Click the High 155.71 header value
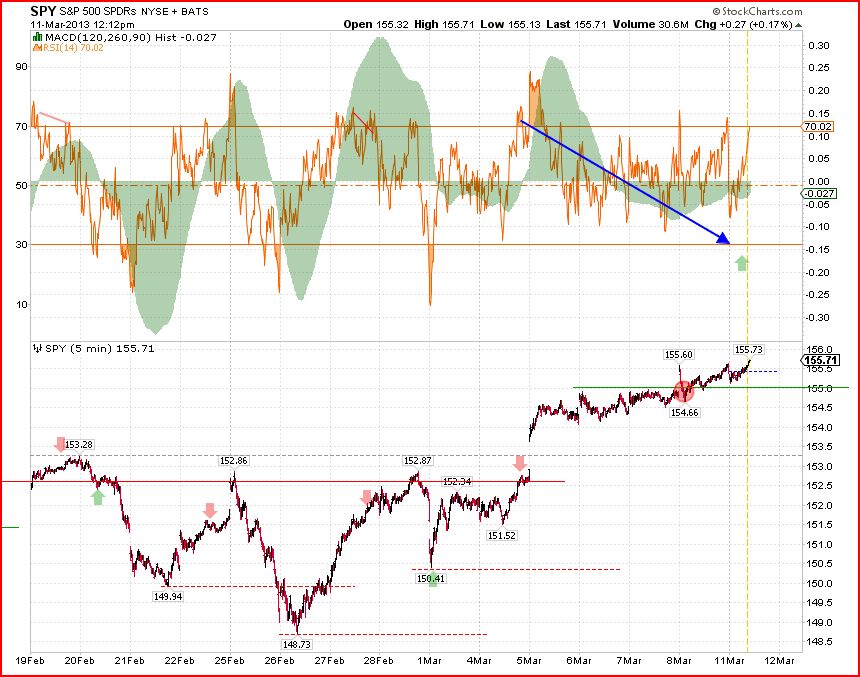The image size is (860, 677). (x=444, y=25)
